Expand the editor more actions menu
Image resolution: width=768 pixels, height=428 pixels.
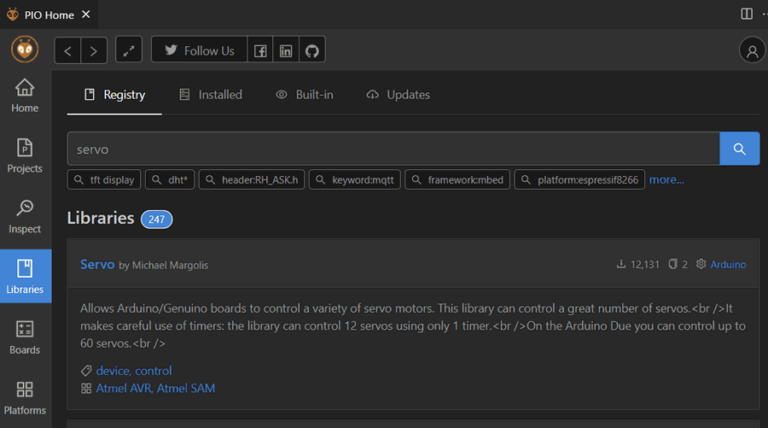click(763, 14)
